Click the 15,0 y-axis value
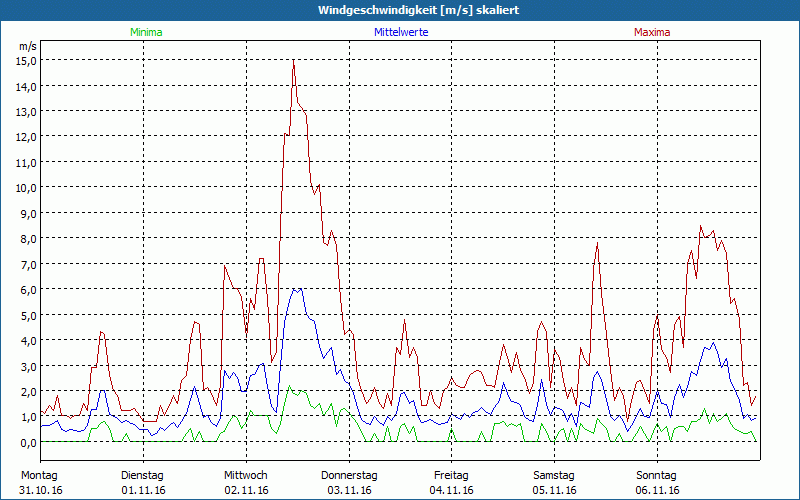 24,61
